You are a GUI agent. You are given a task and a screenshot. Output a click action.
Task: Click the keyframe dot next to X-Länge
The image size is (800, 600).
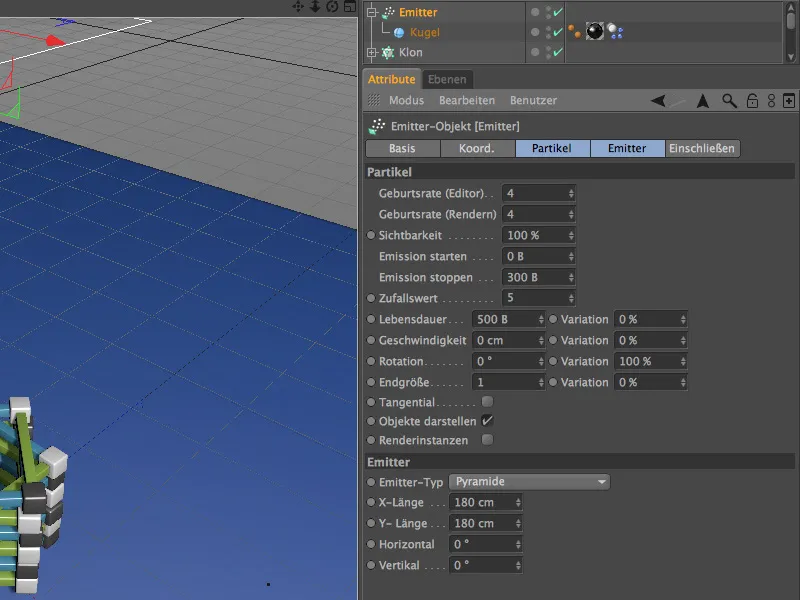click(x=371, y=502)
